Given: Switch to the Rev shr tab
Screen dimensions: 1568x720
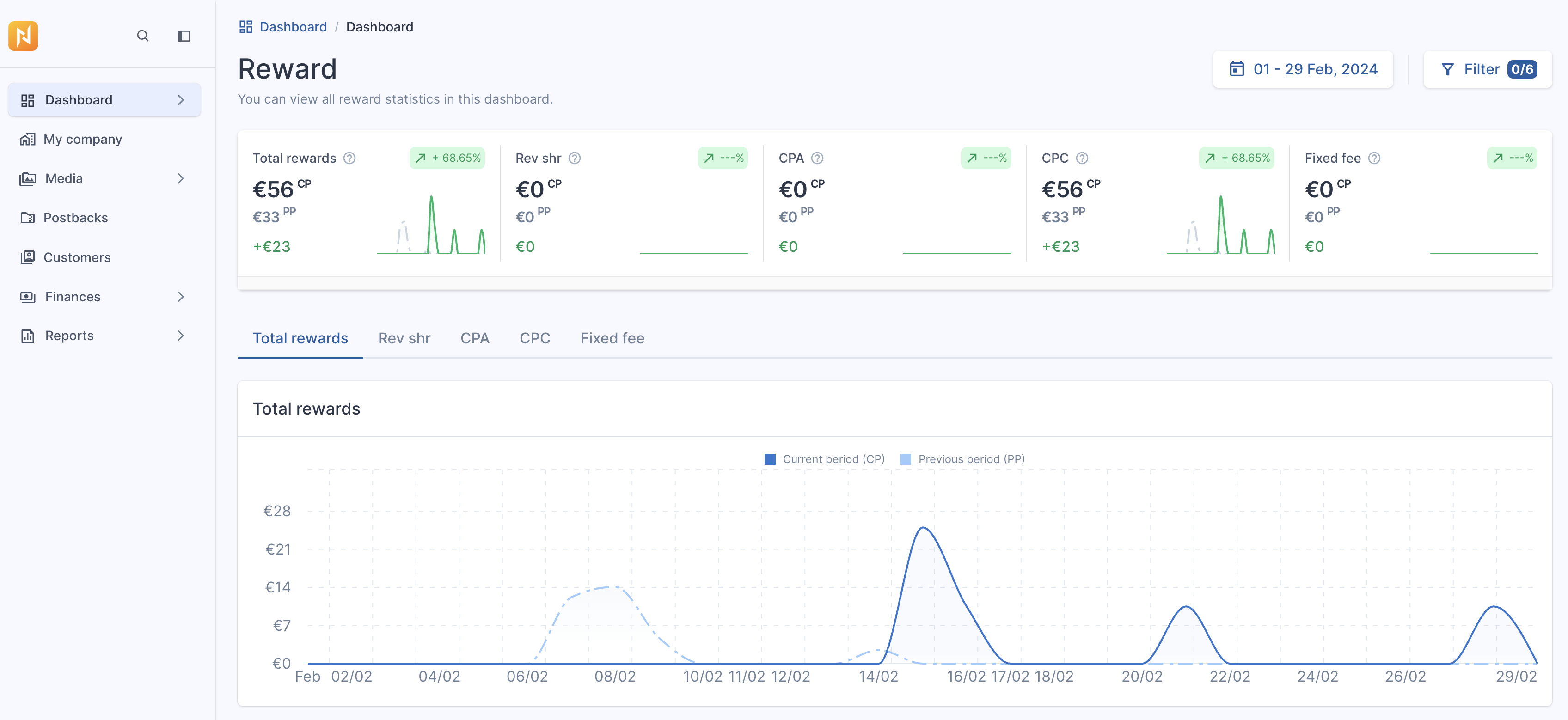Looking at the screenshot, I should [x=404, y=338].
